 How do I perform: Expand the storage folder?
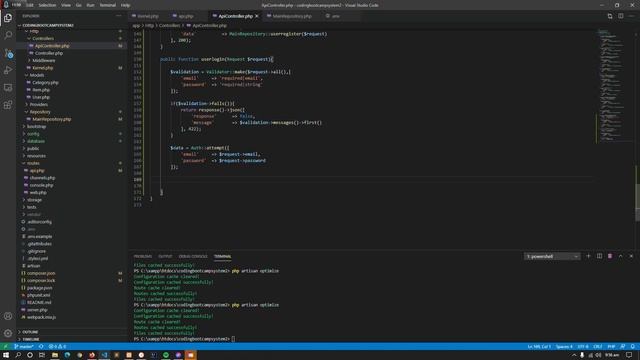point(34,200)
